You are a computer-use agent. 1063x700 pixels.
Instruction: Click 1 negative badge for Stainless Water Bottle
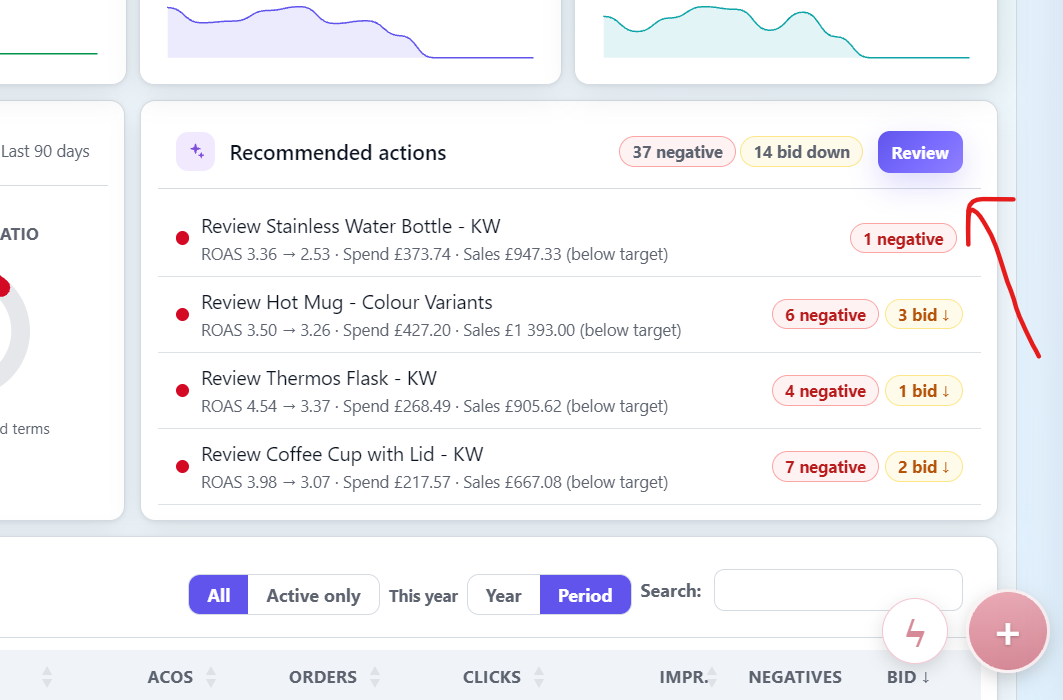pyautogui.click(x=903, y=239)
